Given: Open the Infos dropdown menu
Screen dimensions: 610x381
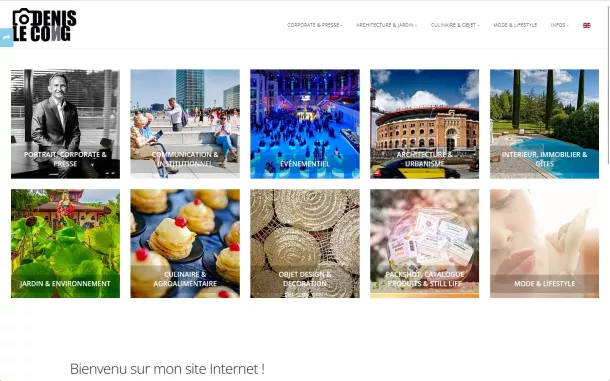Looking at the screenshot, I should point(559,25).
